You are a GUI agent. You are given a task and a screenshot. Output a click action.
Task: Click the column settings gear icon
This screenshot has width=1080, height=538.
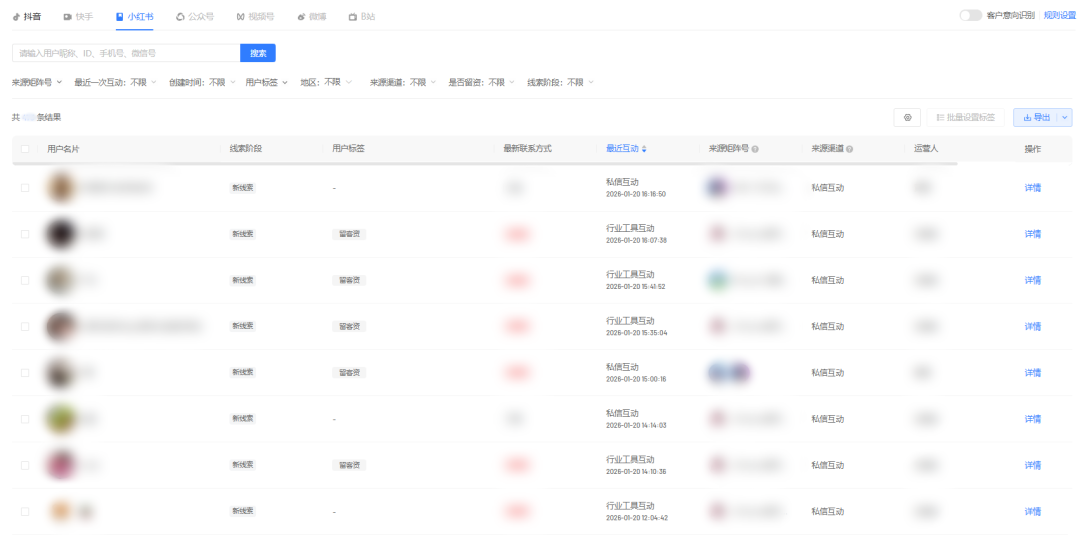(907, 118)
